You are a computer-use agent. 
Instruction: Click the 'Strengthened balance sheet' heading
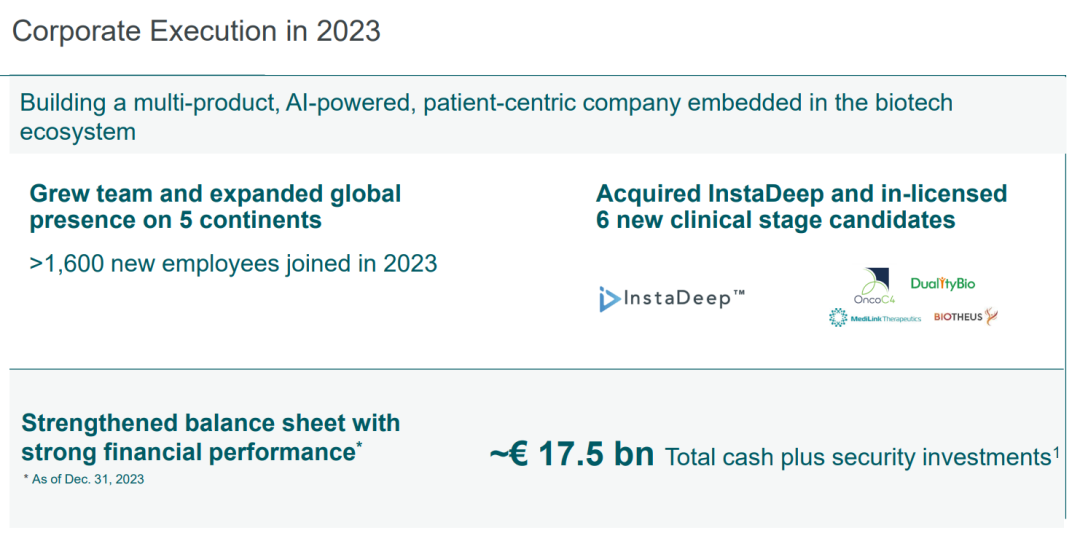[x=210, y=423]
